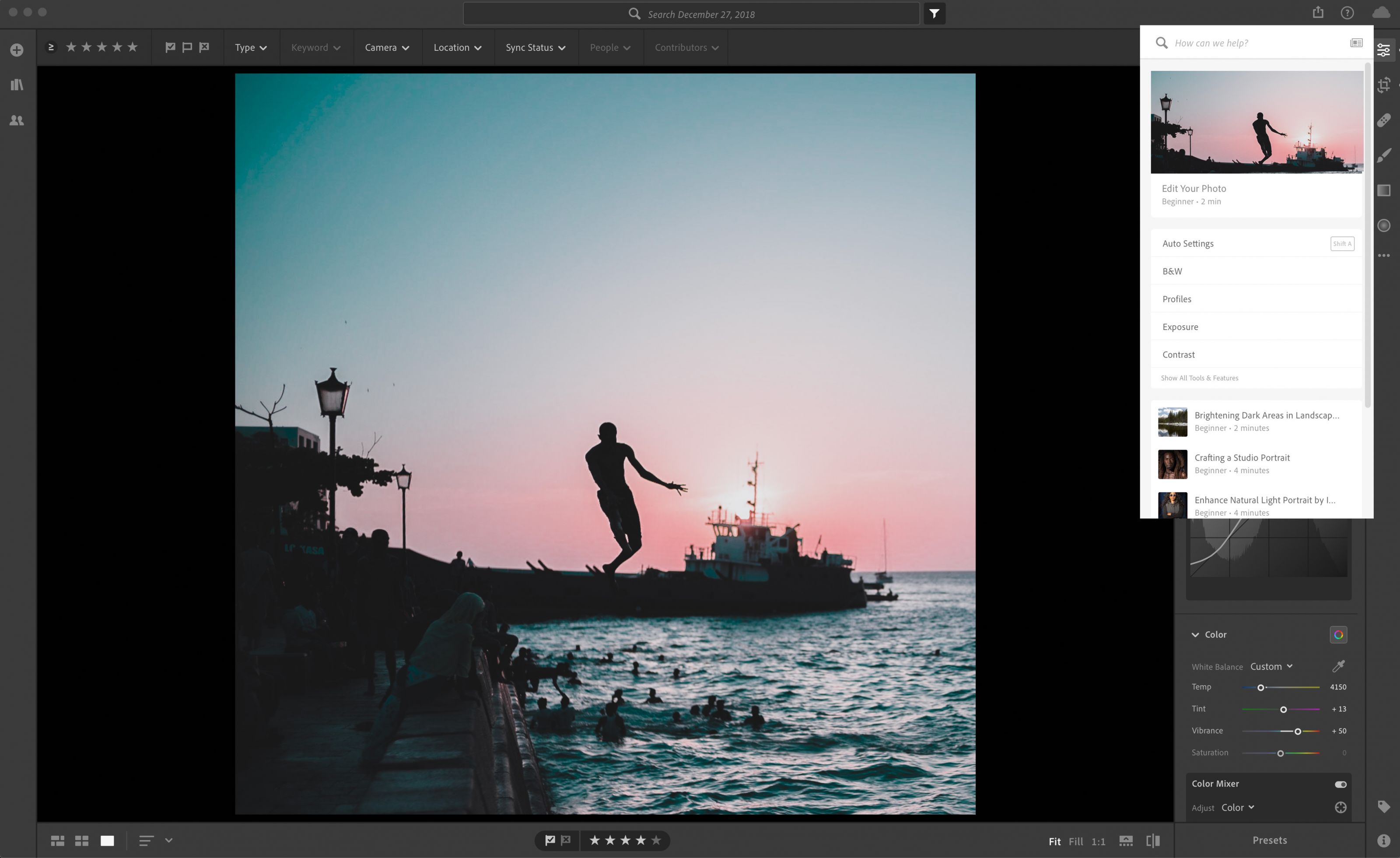
Task: Open the Location filter menu
Action: pos(457,47)
